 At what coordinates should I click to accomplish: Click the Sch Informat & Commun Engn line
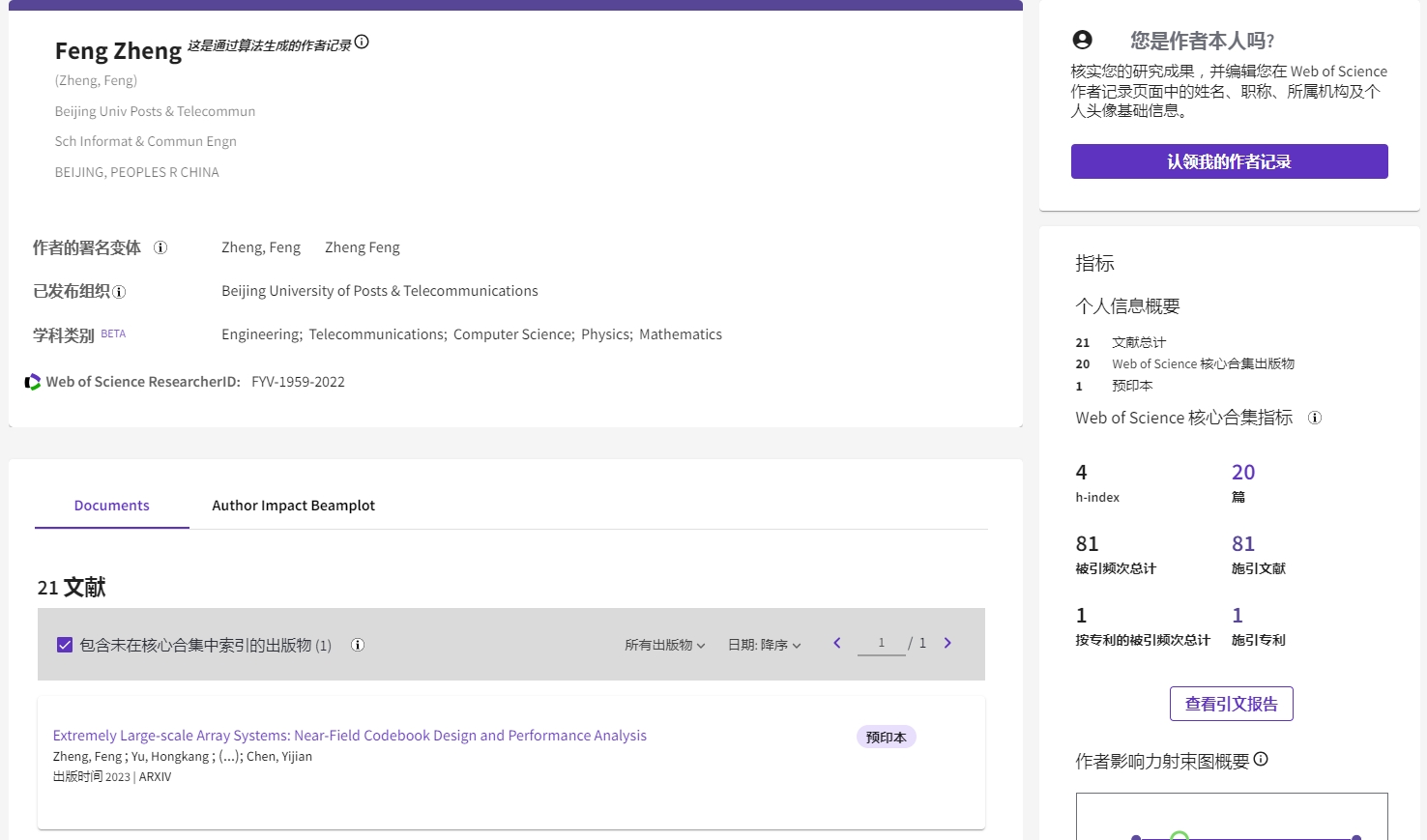coord(146,141)
